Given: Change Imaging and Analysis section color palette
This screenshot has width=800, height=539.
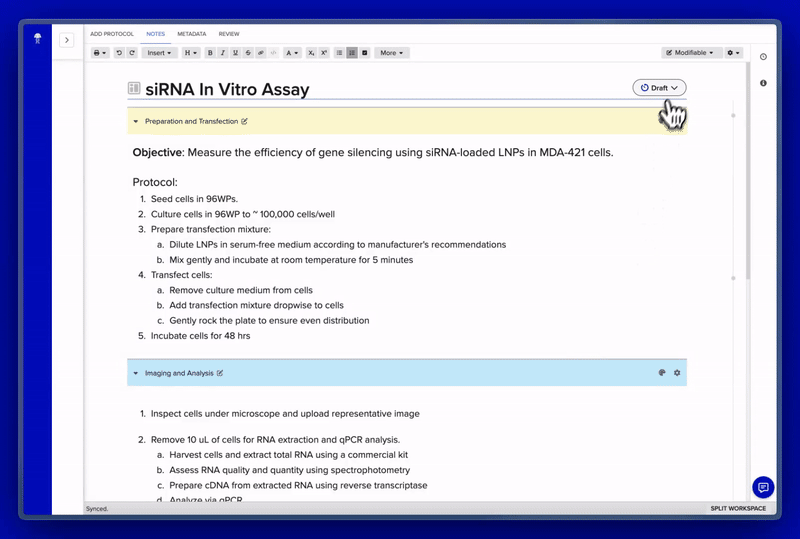Looking at the screenshot, I should point(662,373).
